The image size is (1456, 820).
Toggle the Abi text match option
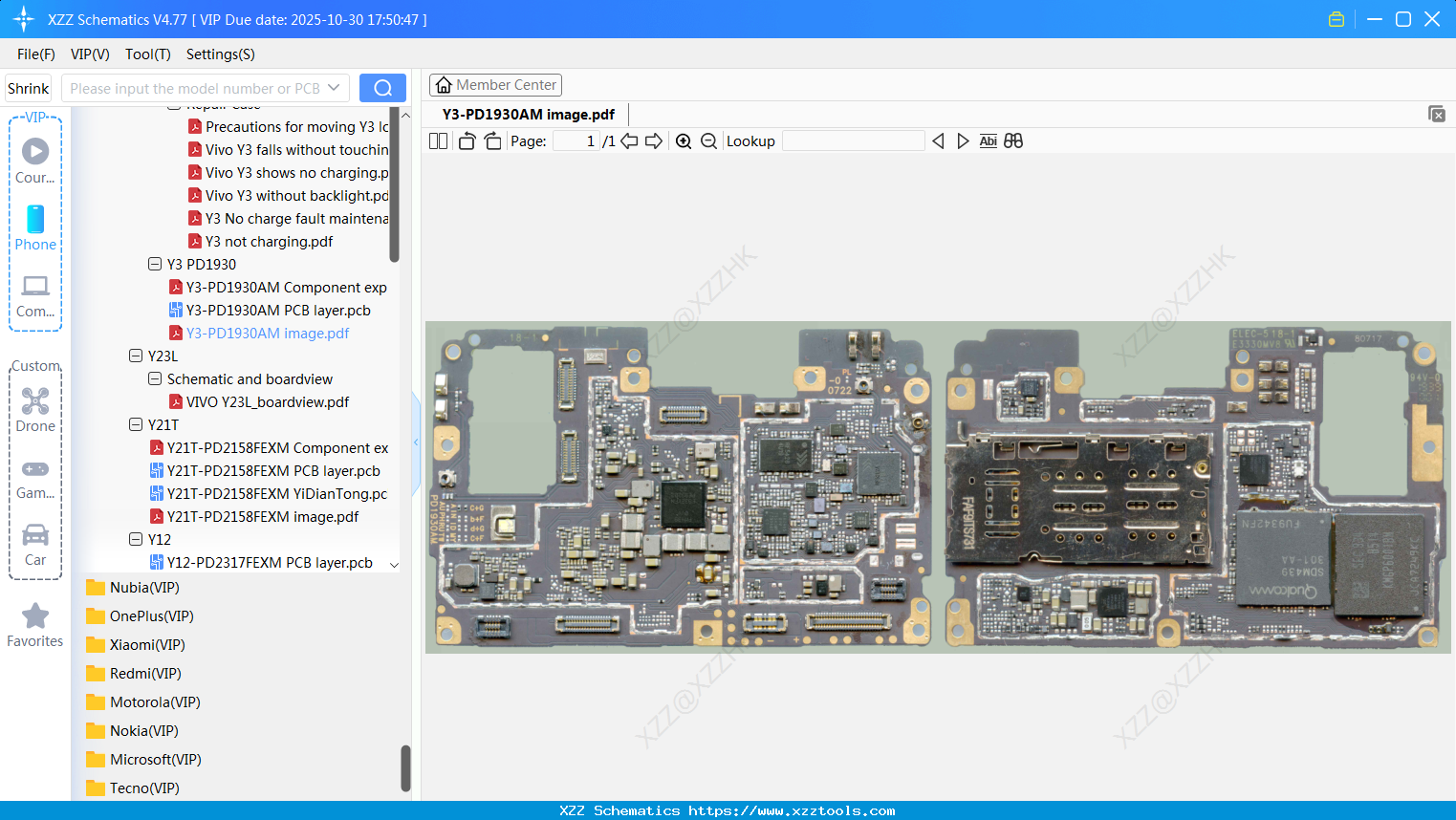988,141
